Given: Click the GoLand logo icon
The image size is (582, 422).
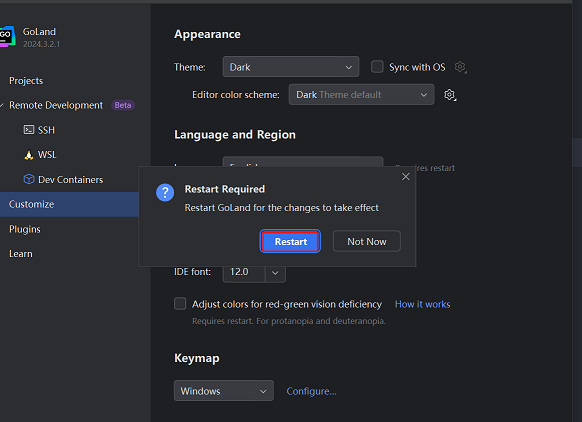Looking at the screenshot, I should [7, 36].
